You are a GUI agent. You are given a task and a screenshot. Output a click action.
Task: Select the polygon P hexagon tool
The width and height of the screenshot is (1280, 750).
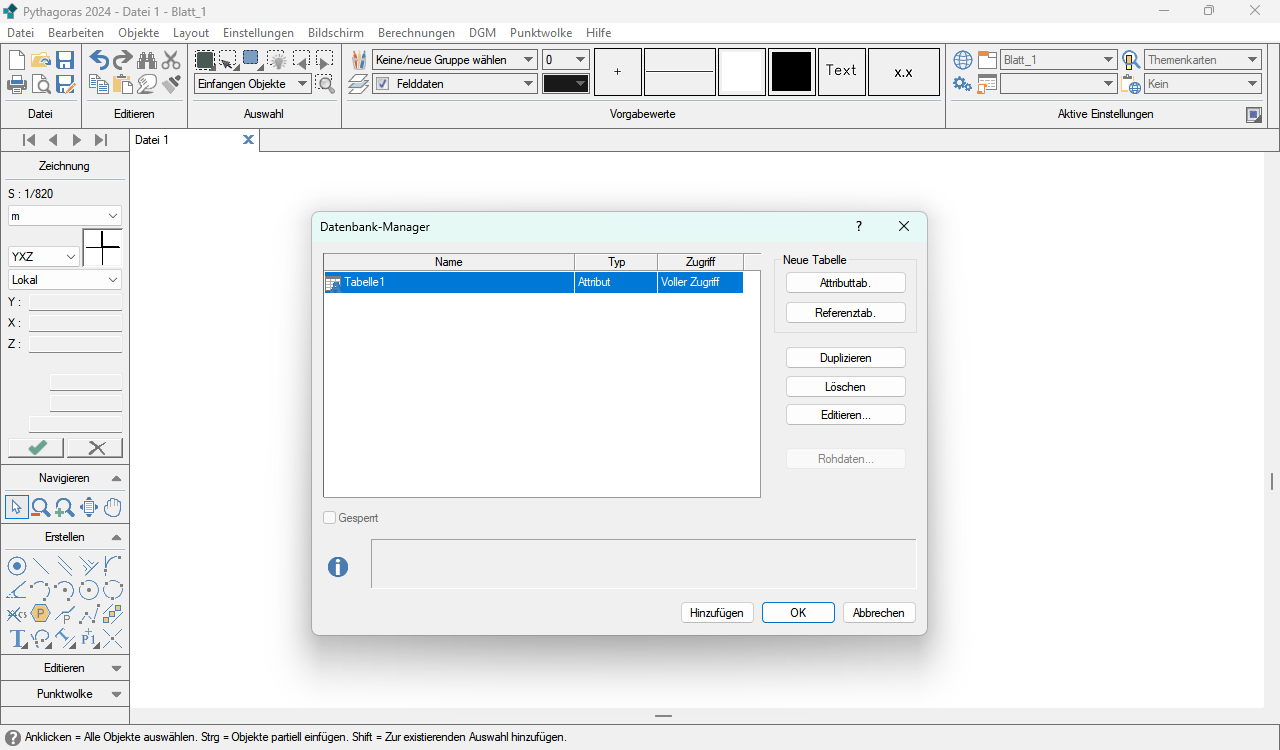coord(41,614)
